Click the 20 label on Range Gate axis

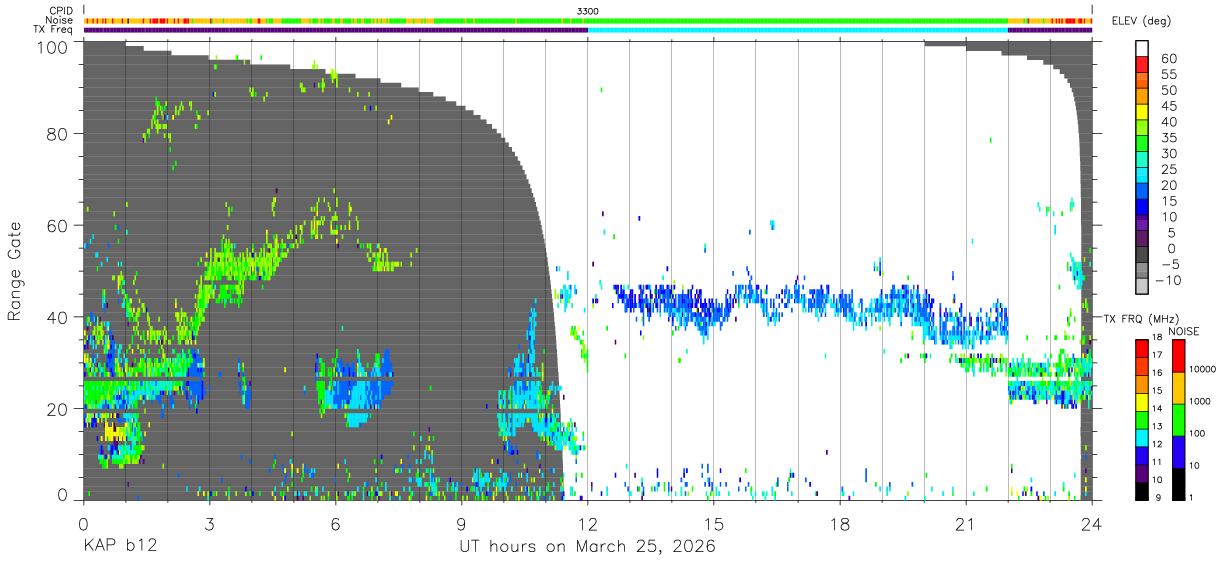point(57,409)
